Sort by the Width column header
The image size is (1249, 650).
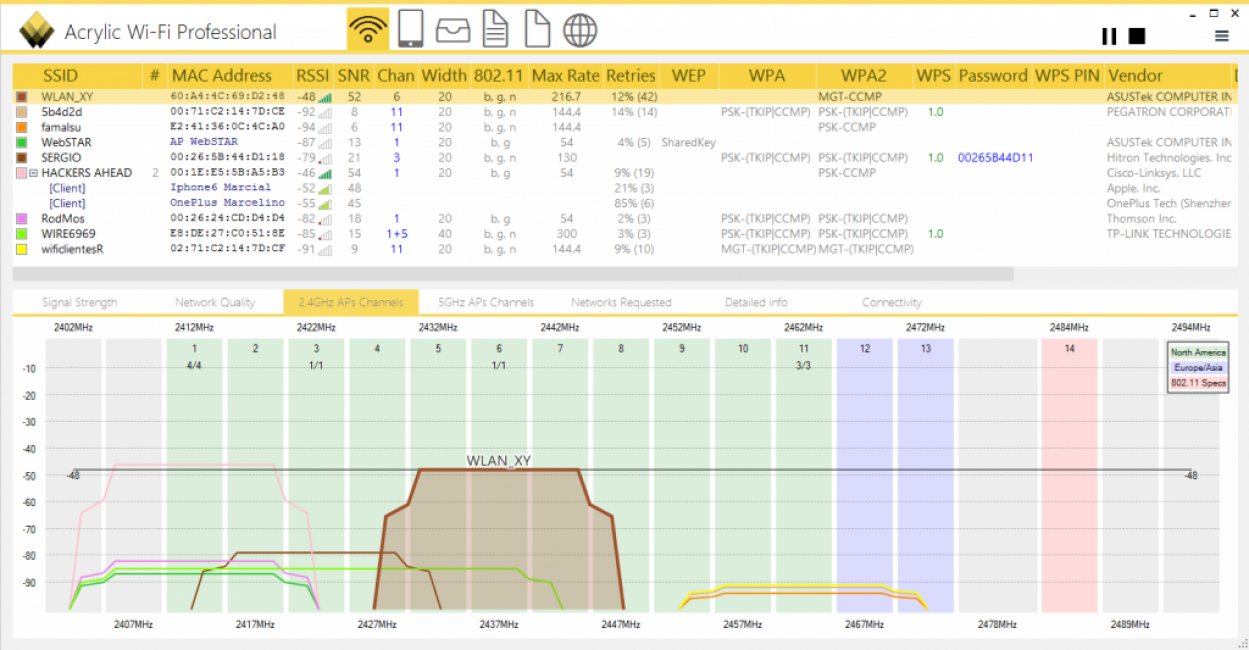[x=444, y=75]
